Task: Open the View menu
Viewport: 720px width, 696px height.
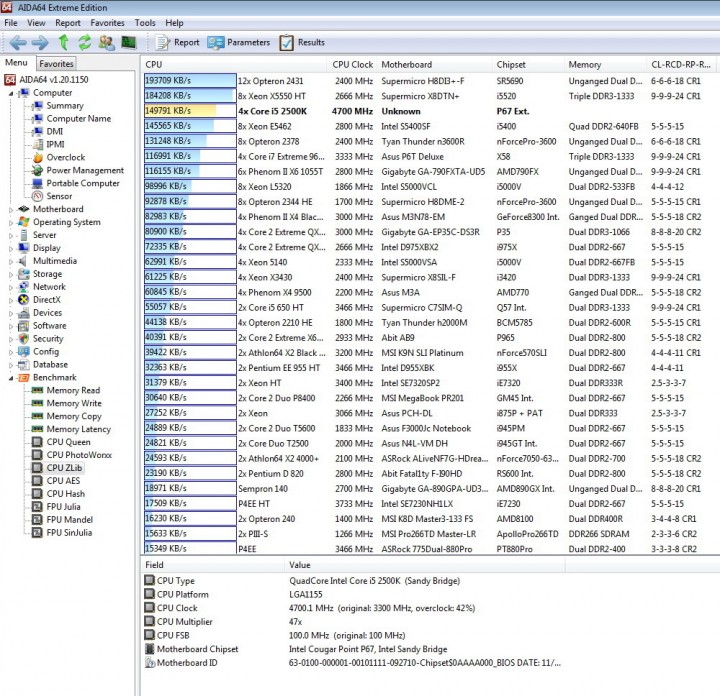Action: [x=36, y=23]
